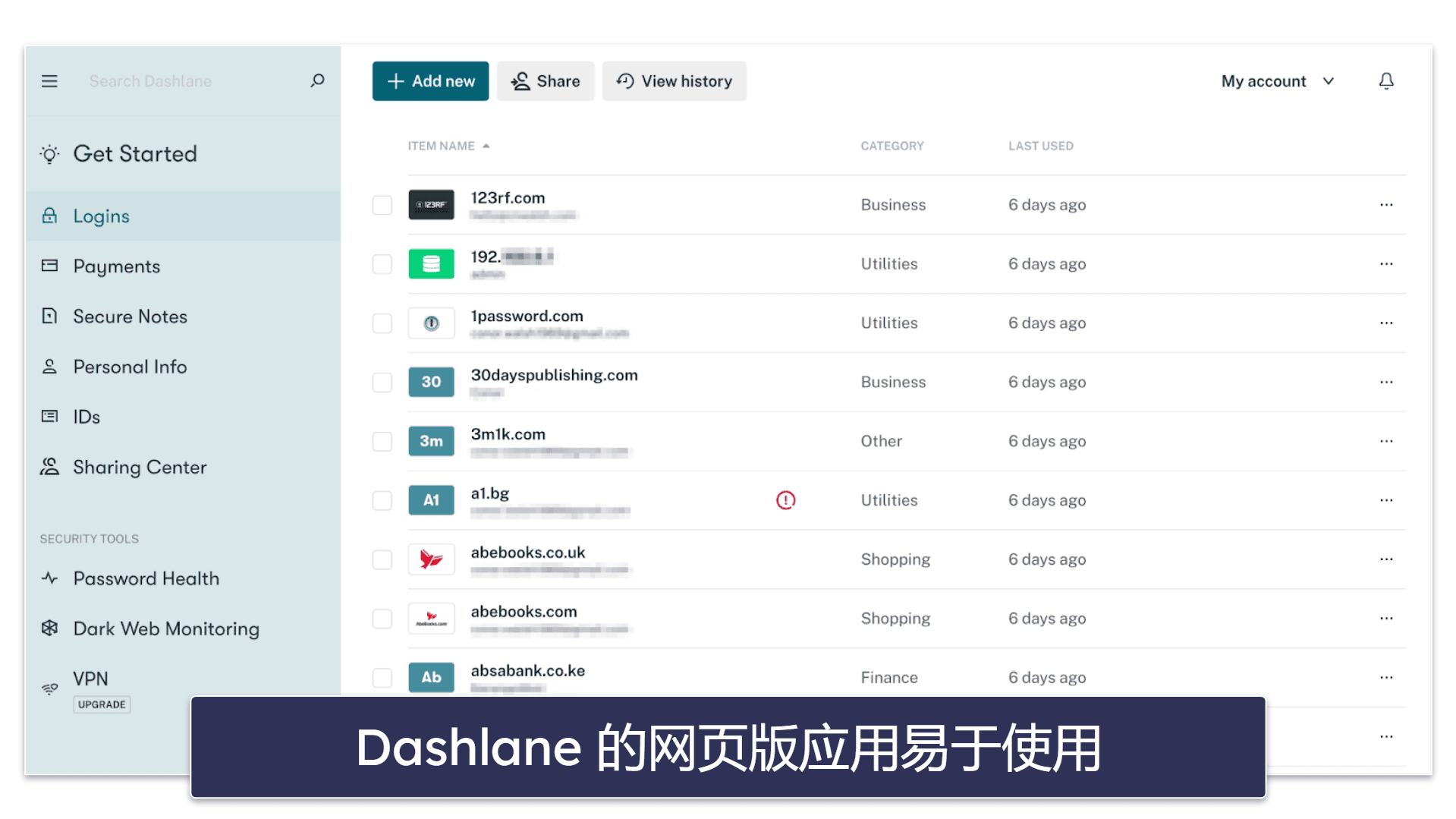1456x819 pixels.
Task: Open more options for 1password.com row
Action: [x=1386, y=323]
